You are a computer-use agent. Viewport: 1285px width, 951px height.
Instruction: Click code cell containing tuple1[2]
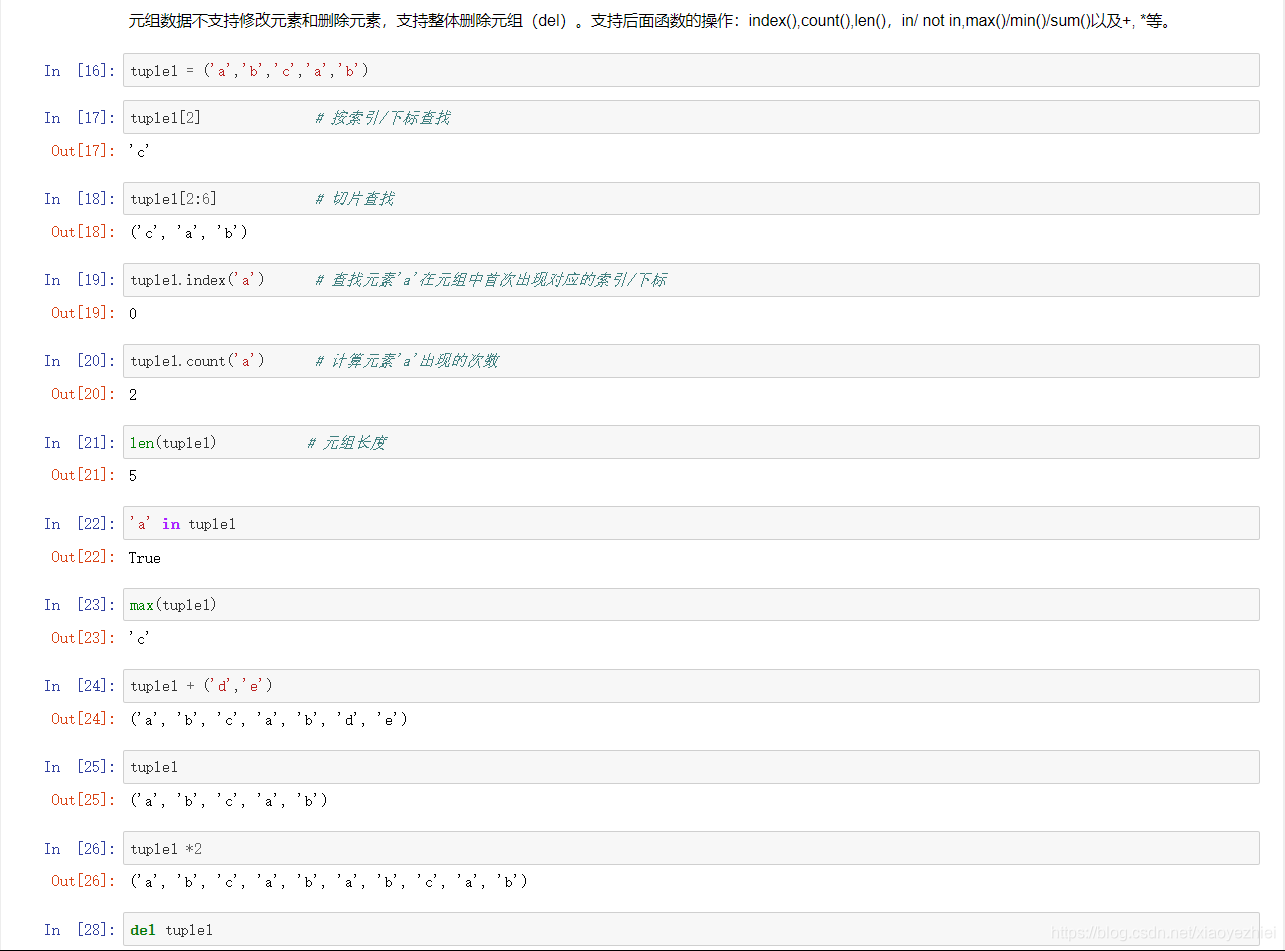691,117
